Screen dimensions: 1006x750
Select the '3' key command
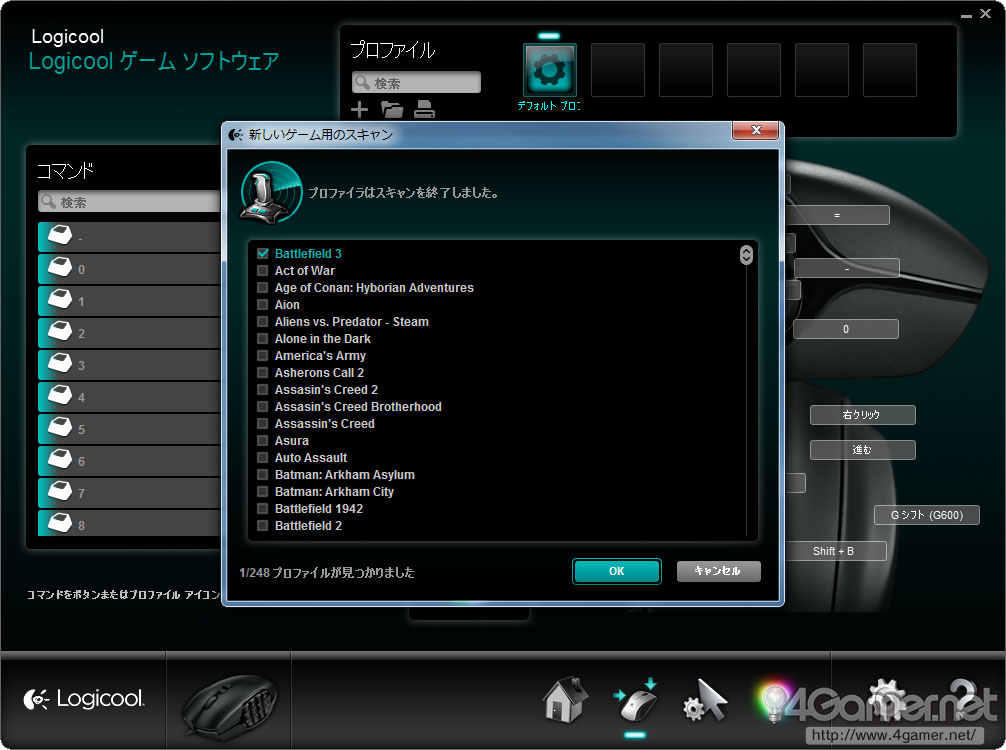130,366
